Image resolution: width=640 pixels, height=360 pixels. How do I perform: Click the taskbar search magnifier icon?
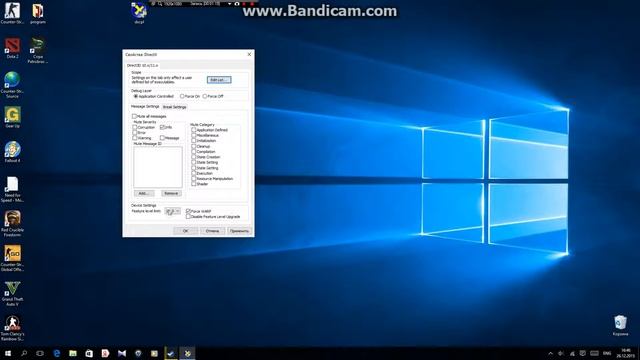coord(24,353)
